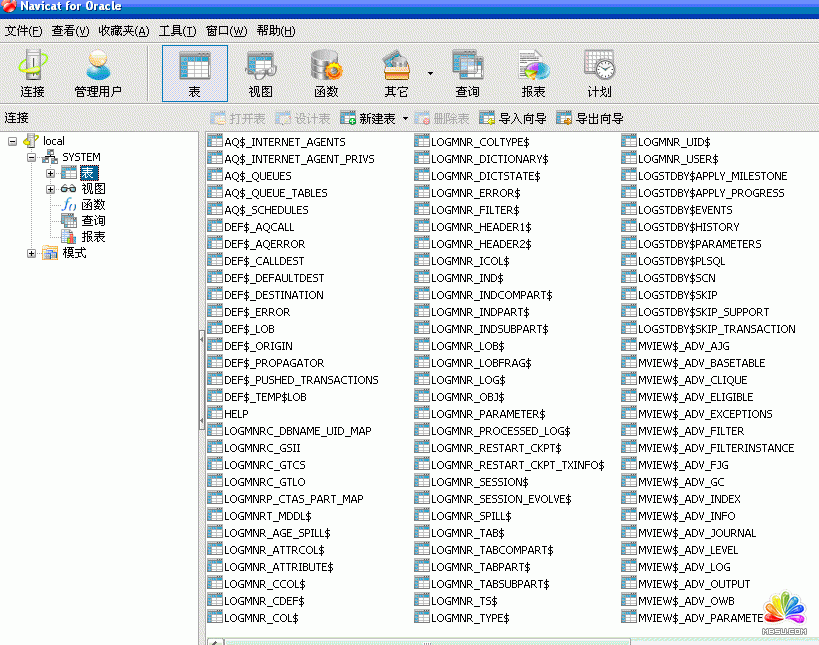The height and width of the screenshot is (645, 819).
Task: Click the 导出向导 (Export Wizard) button
Action: tap(590, 118)
